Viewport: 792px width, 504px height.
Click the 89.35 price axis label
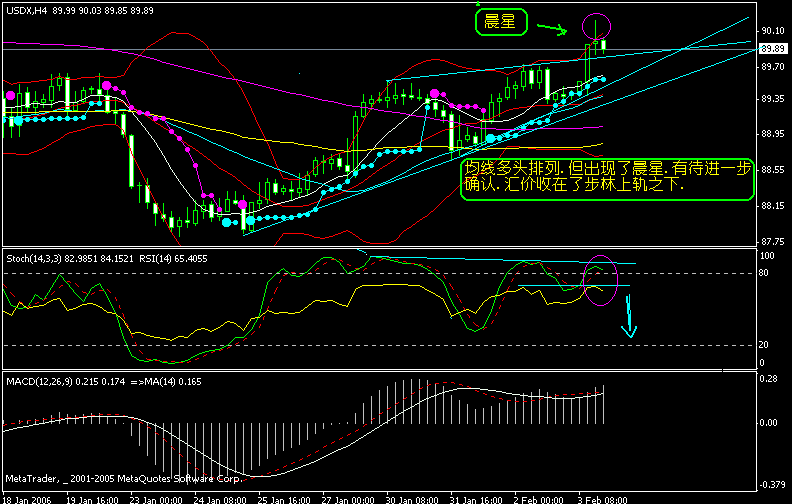click(x=773, y=99)
